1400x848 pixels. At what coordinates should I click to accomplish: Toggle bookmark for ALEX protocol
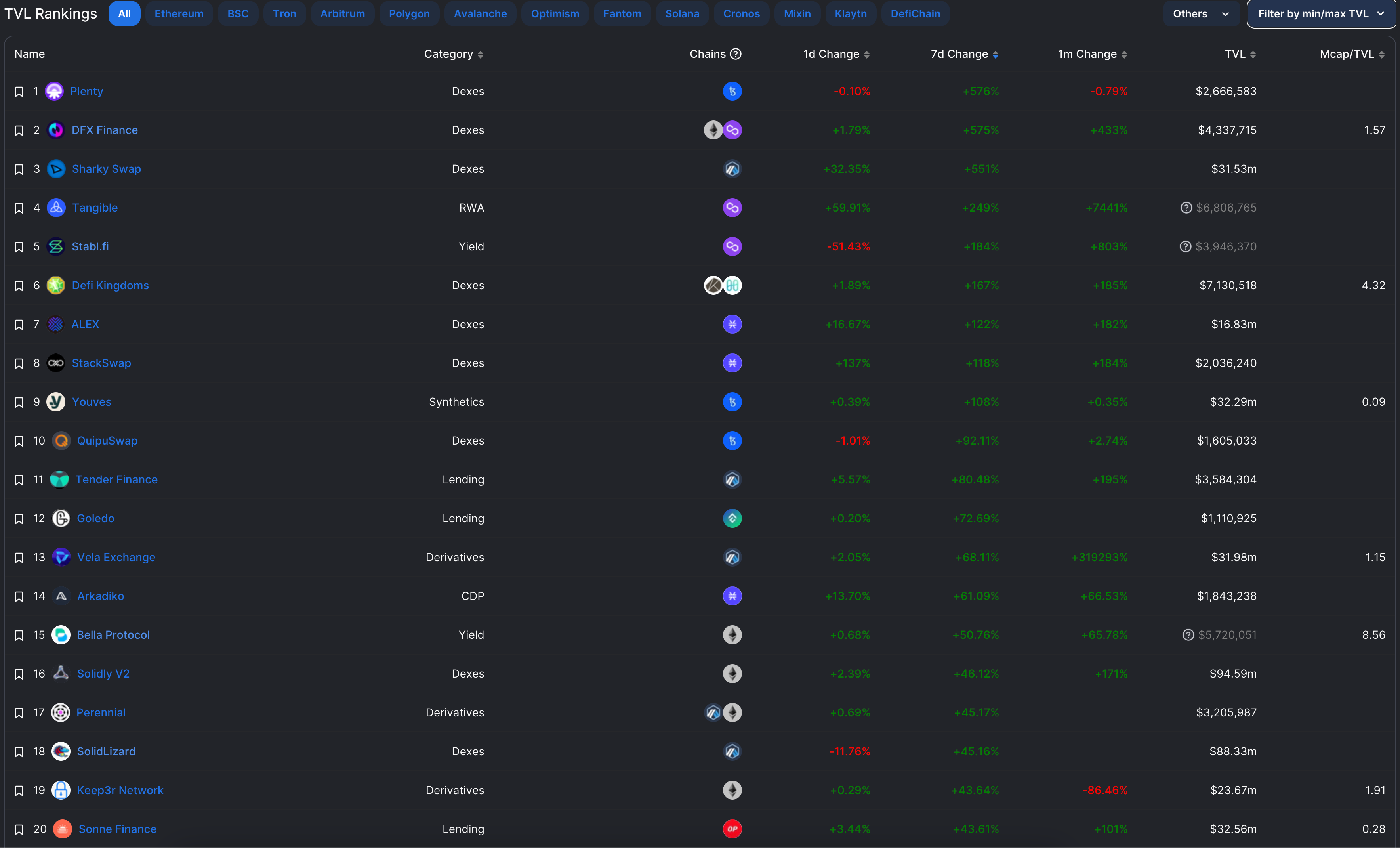pos(19,325)
